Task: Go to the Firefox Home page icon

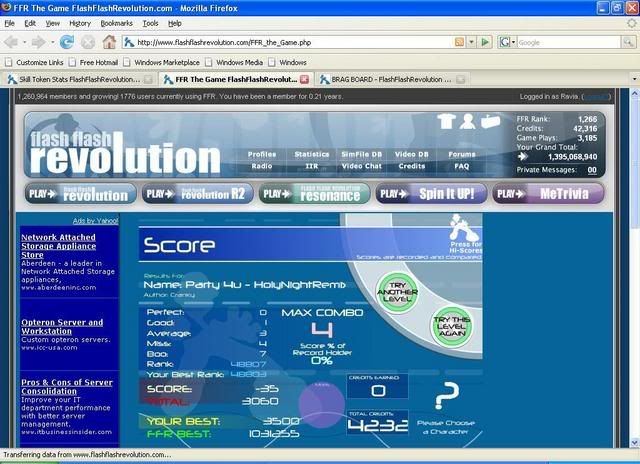Action: pyautogui.click(x=110, y=42)
